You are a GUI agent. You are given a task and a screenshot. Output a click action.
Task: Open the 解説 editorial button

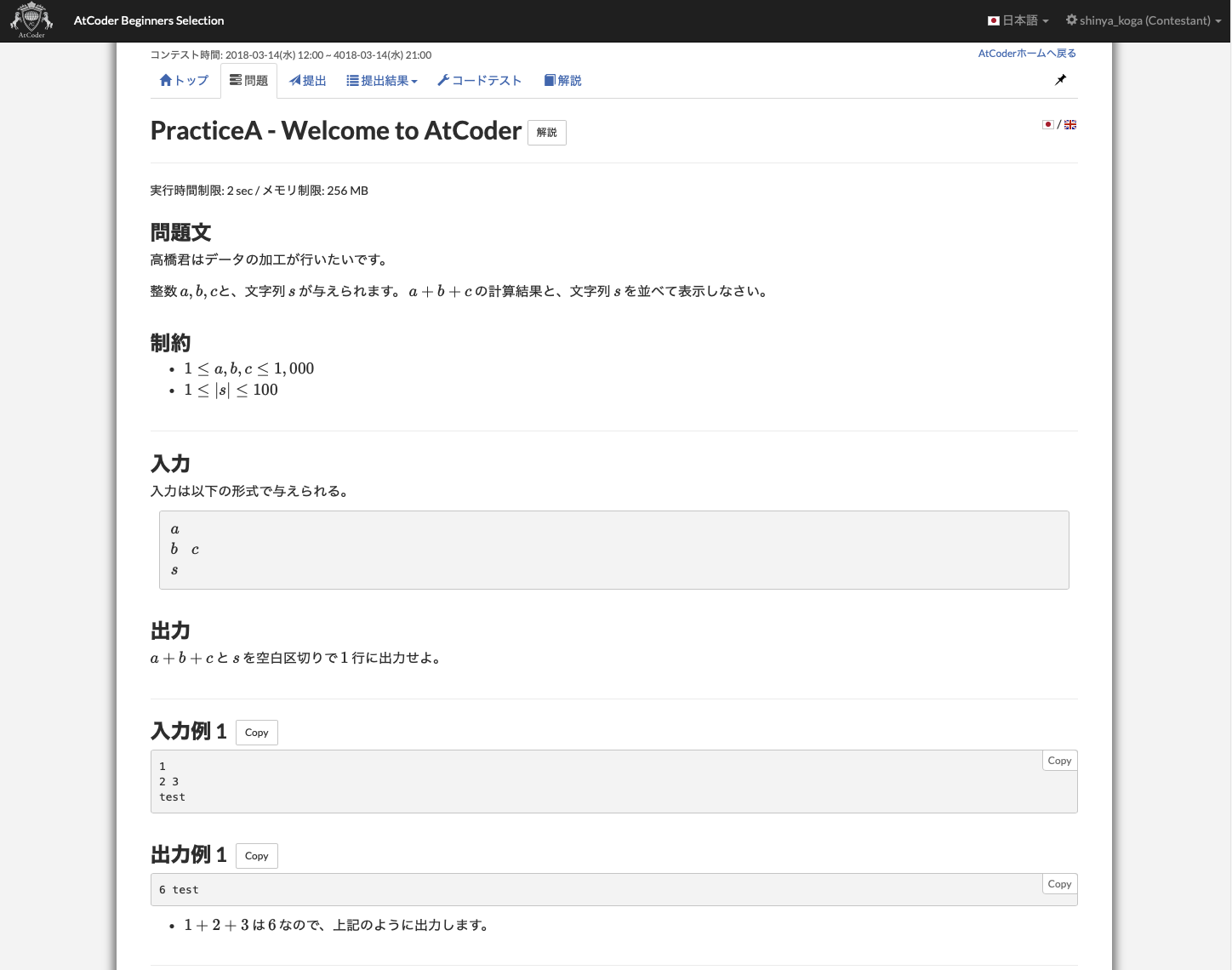(x=546, y=132)
